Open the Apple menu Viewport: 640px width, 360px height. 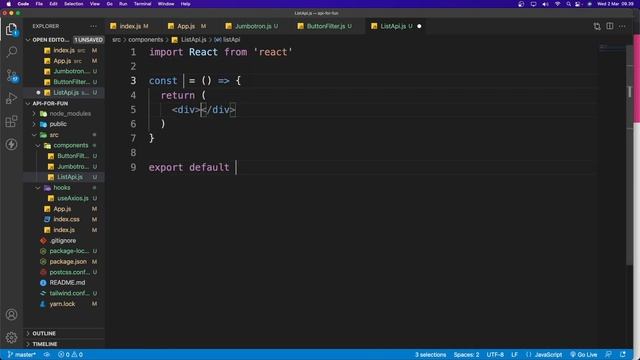8,4
